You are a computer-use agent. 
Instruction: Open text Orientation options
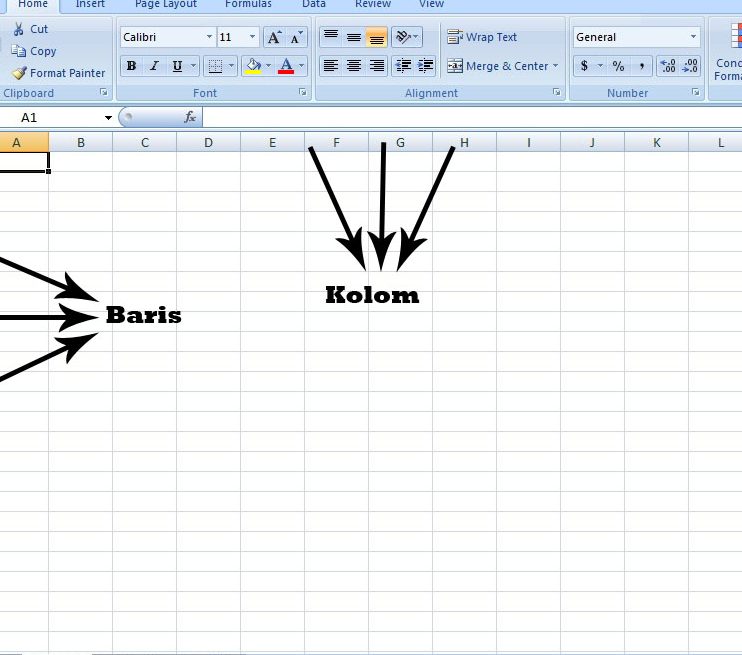(x=406, y=37)
